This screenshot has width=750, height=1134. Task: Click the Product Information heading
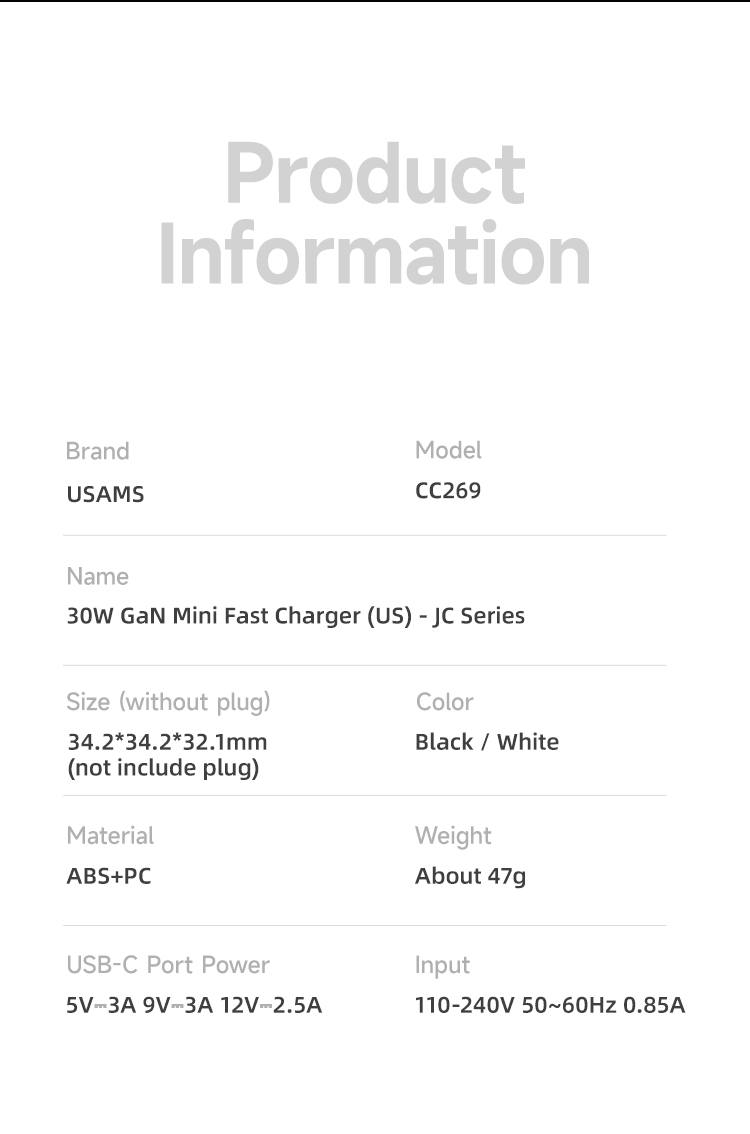pos(375,214)
